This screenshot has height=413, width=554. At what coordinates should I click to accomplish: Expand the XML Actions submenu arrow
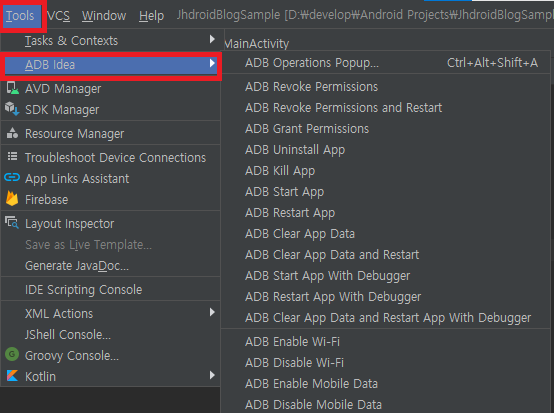pos(212,312)
